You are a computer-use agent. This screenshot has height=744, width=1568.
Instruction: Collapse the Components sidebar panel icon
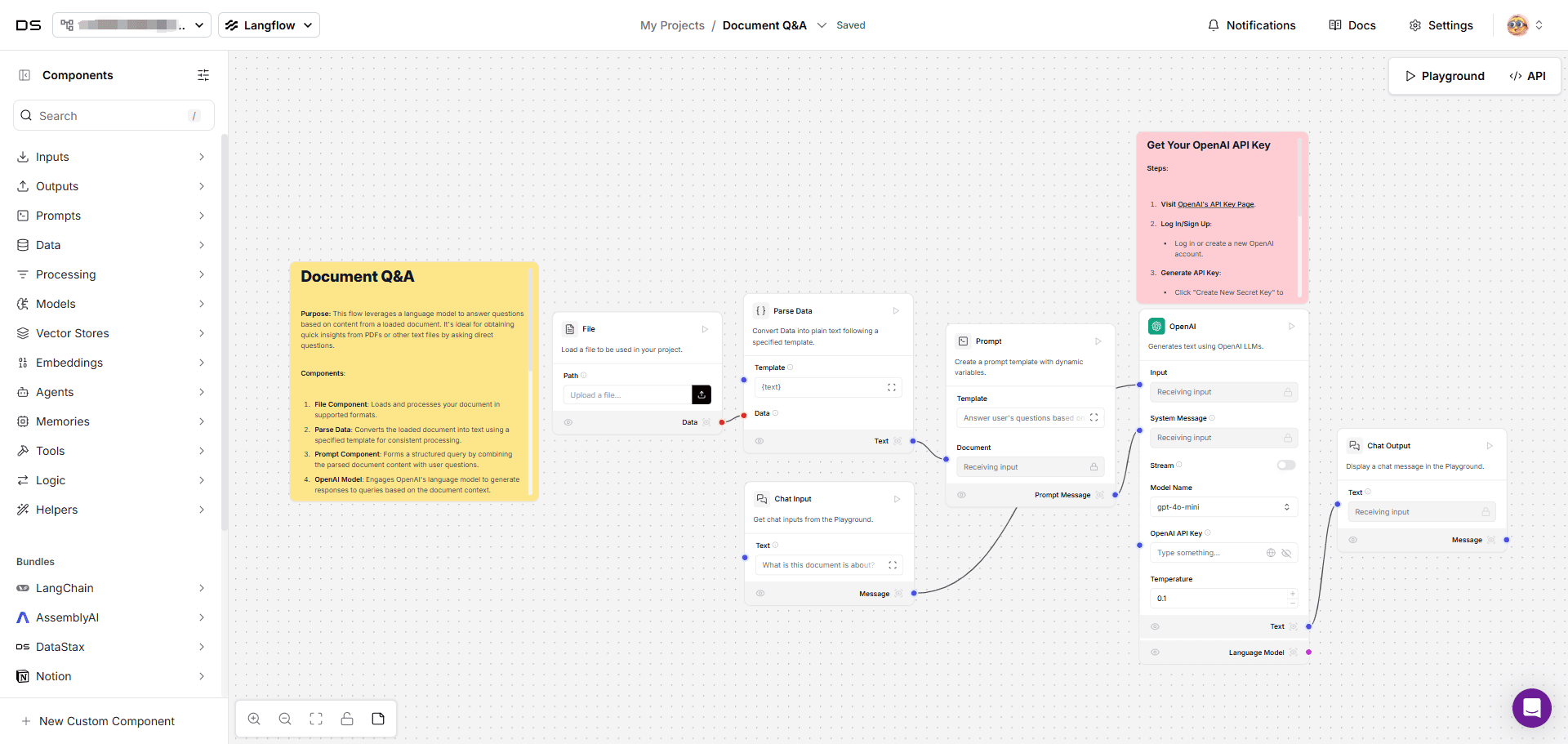(24, 75)
